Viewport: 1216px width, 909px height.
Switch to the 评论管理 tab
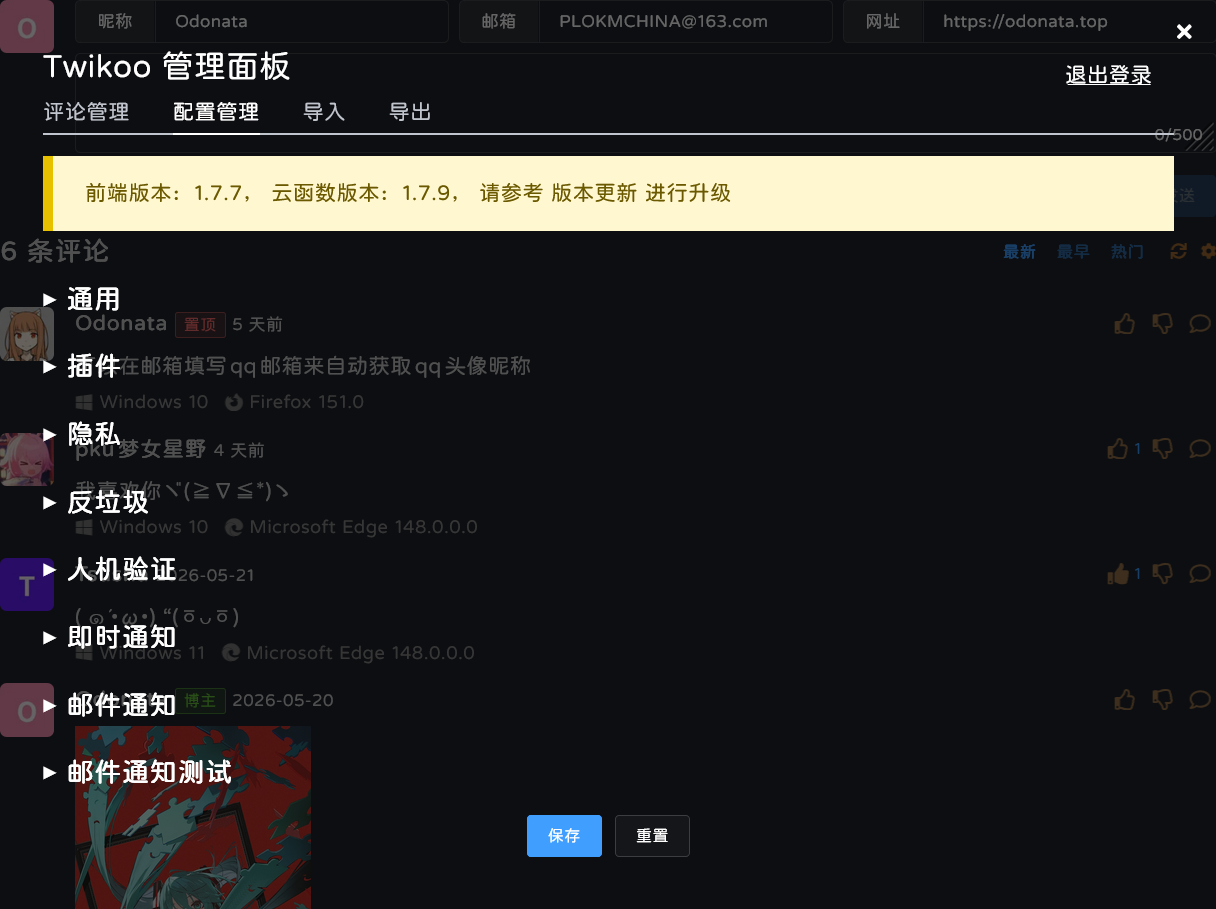pyautogui.click(x=87, y=112)
